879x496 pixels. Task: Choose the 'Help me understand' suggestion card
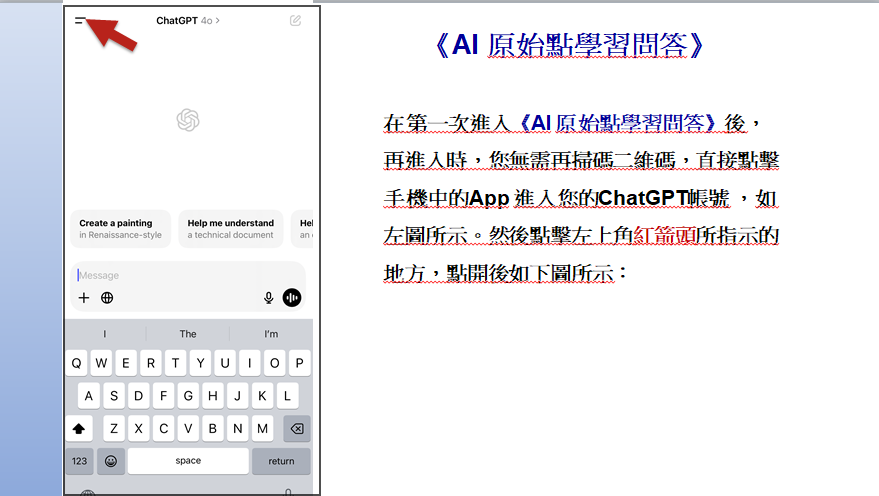pos(231,229)
